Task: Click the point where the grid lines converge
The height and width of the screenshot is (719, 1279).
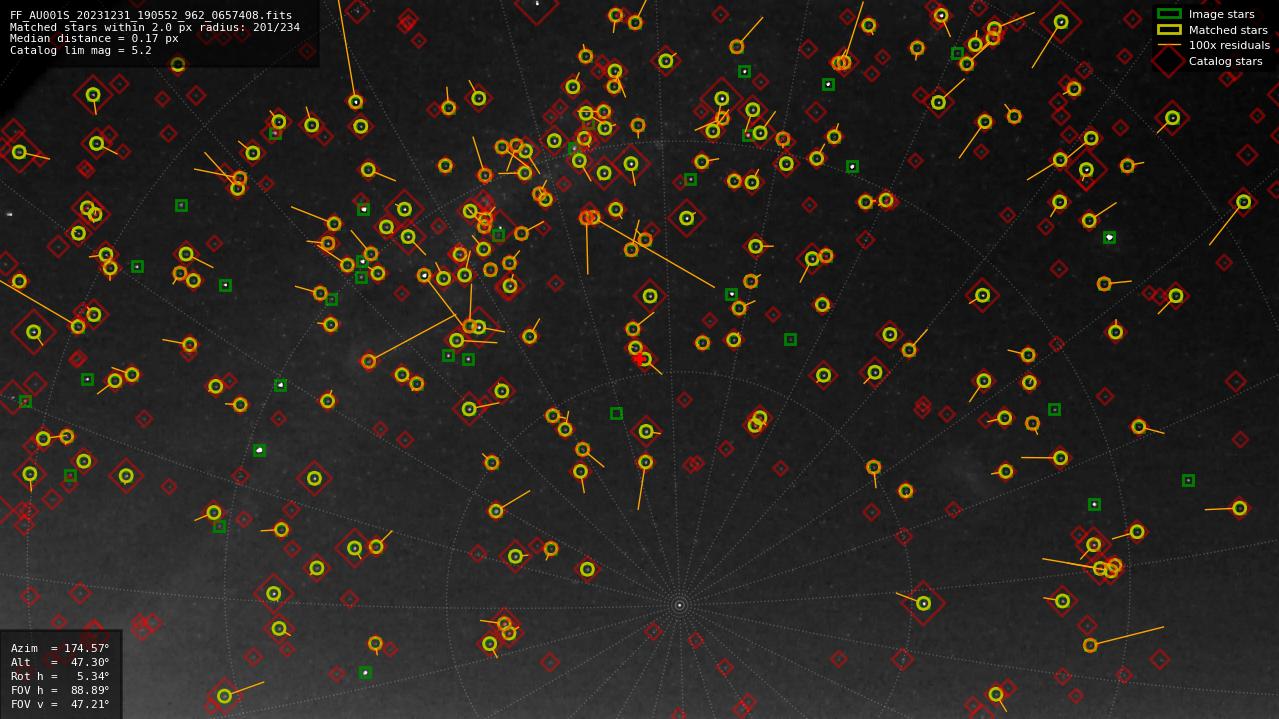Action: pyautogui.click(x=679, y=604)
